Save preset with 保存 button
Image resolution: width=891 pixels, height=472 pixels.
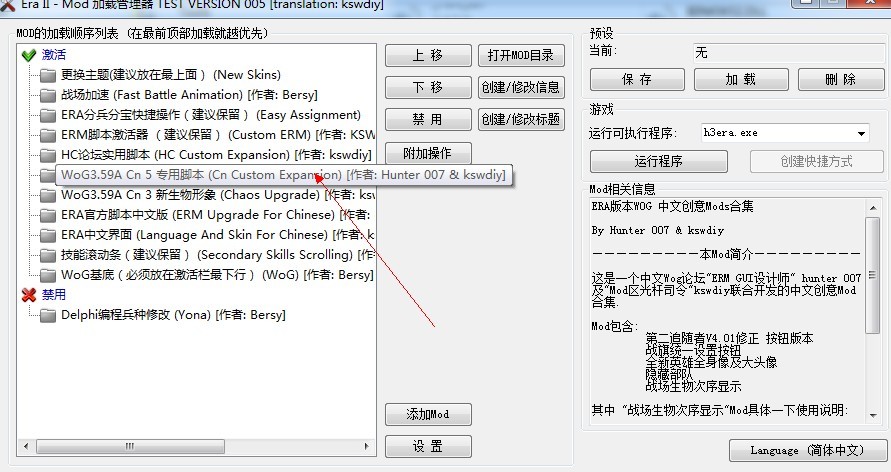click(x=637, y=80)
